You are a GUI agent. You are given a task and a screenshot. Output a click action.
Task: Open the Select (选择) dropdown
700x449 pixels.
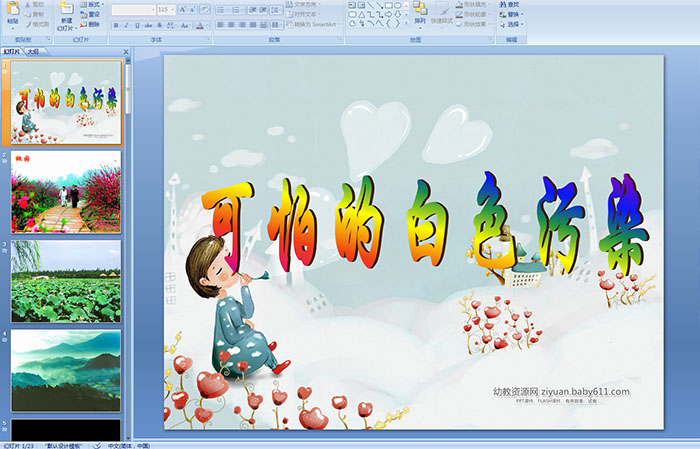click(x=511, y=24)
